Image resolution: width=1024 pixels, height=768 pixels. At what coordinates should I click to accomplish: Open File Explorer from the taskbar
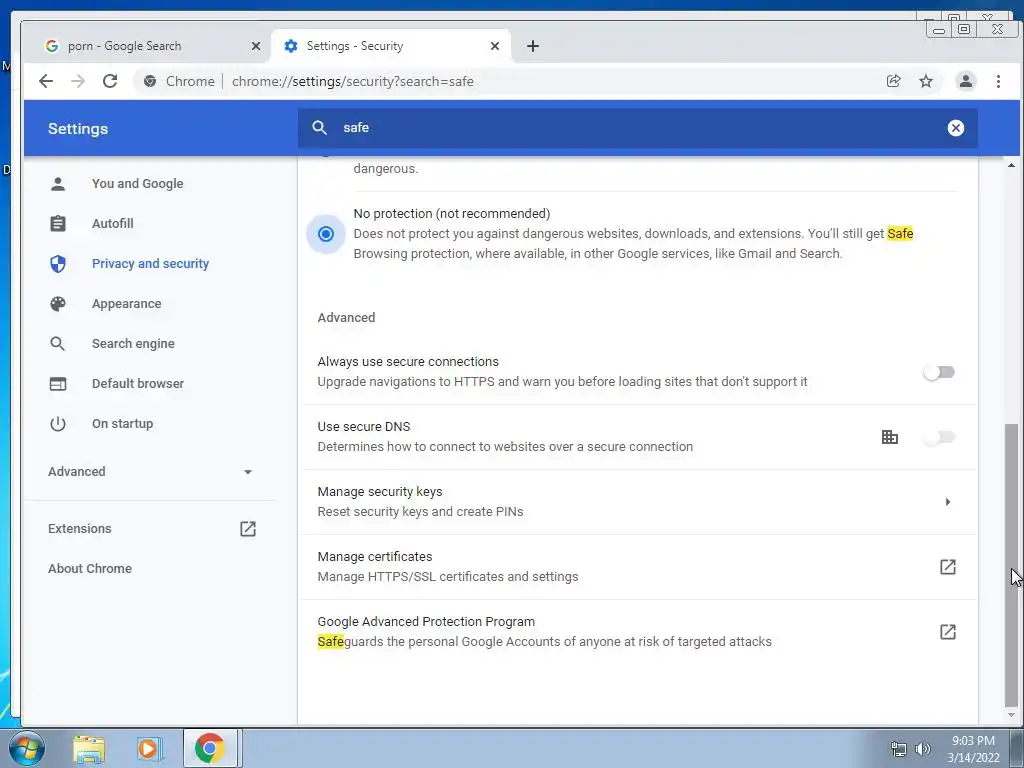(x=89, y=749)
